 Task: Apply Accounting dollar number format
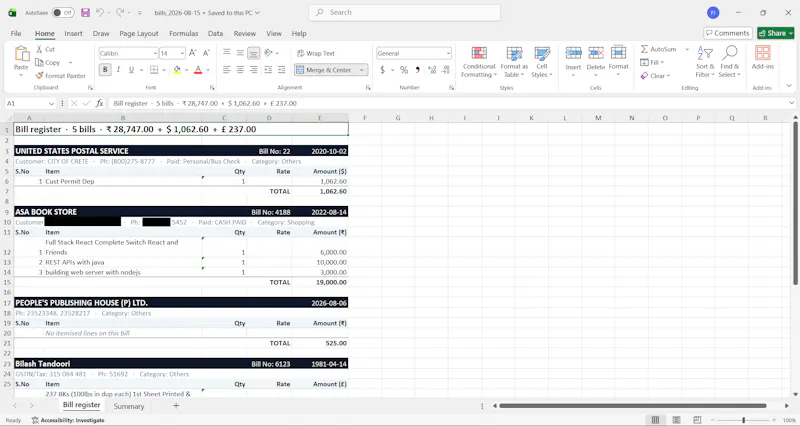pos(383,70)
